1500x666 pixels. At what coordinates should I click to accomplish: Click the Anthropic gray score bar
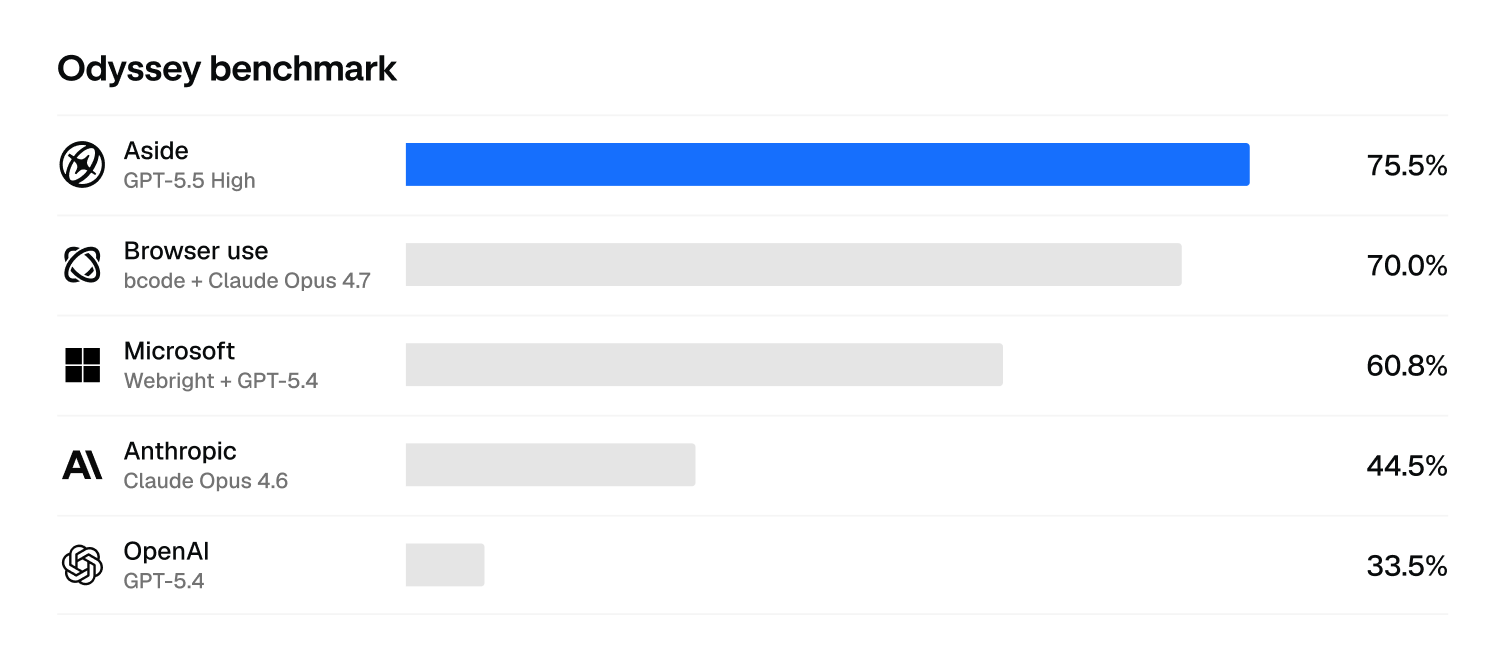[x=550, y=465]
